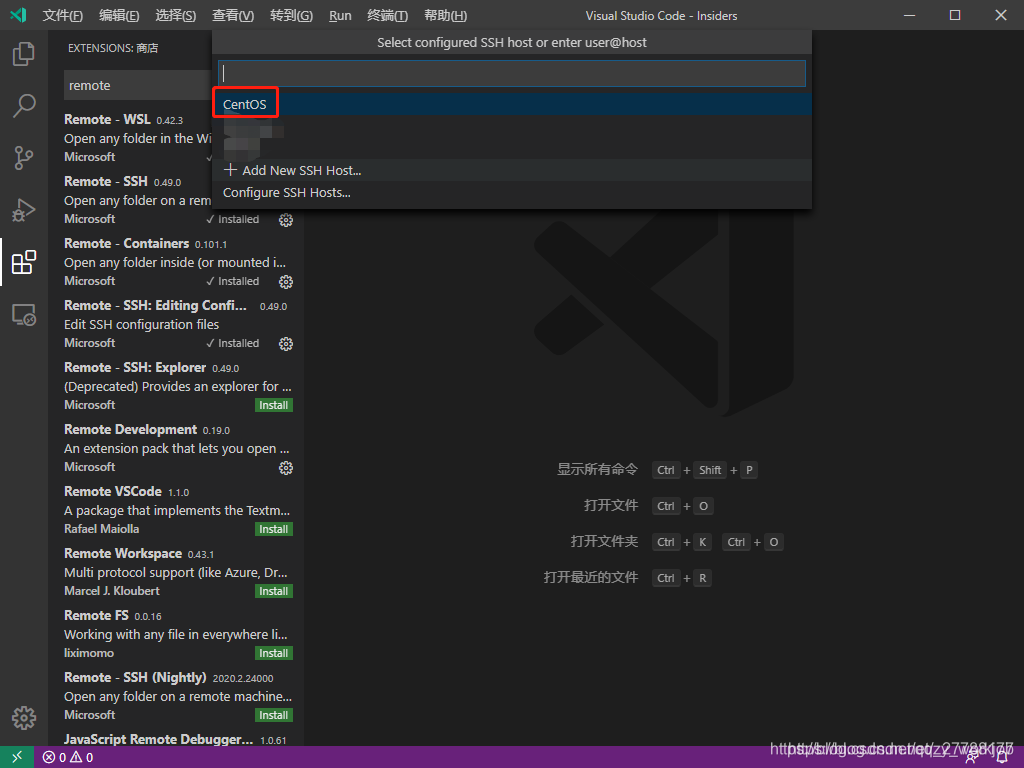The height and width of the screenshot is (768, 1024).
Task: Open the Remote Explorer view icon
Action: (24, 315)
